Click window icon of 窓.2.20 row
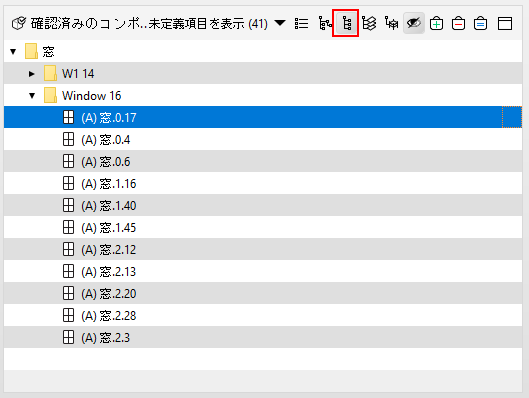This screenshot has width=529, height=398. [68, 293]
